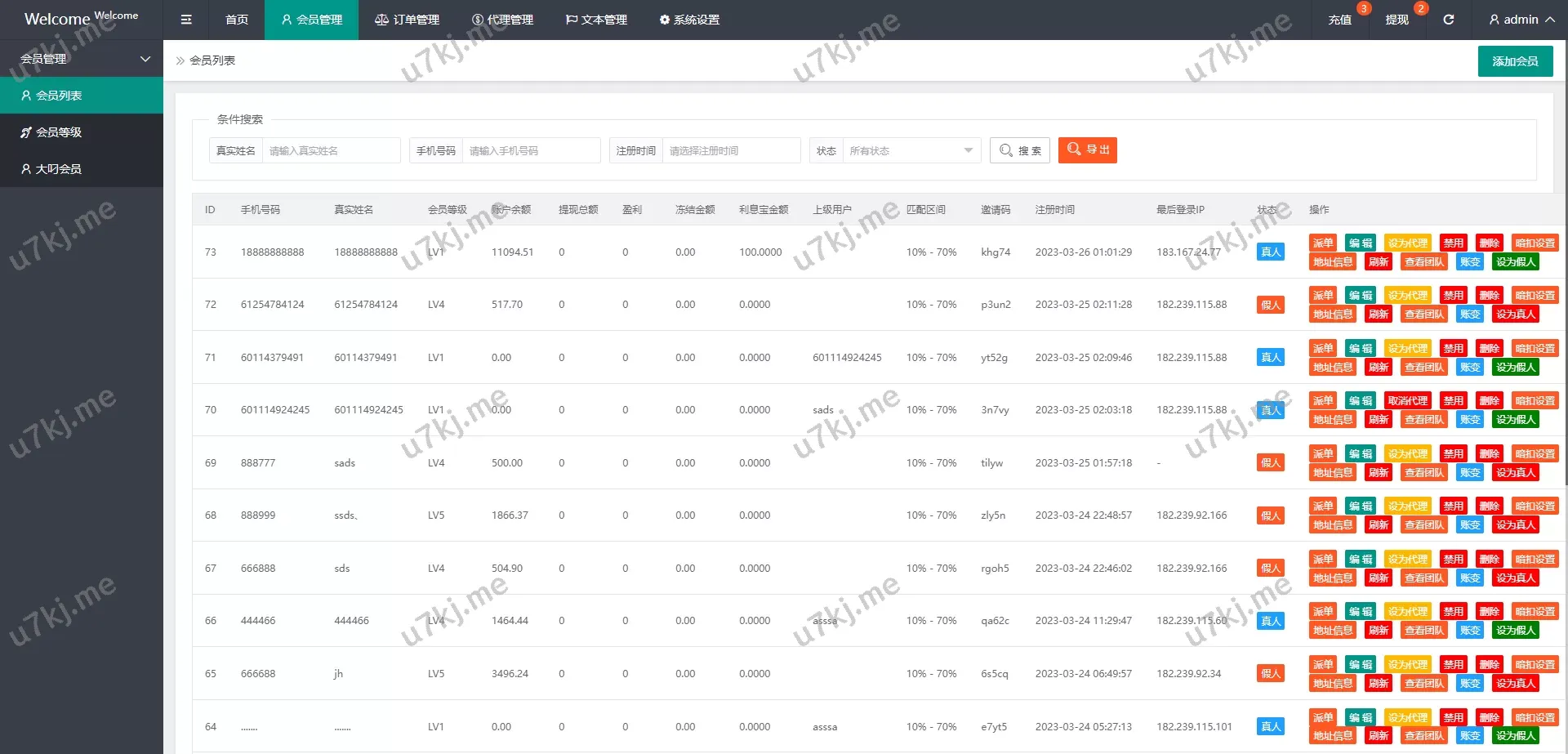The width and height of the screenshot is (1568, 754).
Task: Click the 真实姓名 input field
Action: (331, 151)
